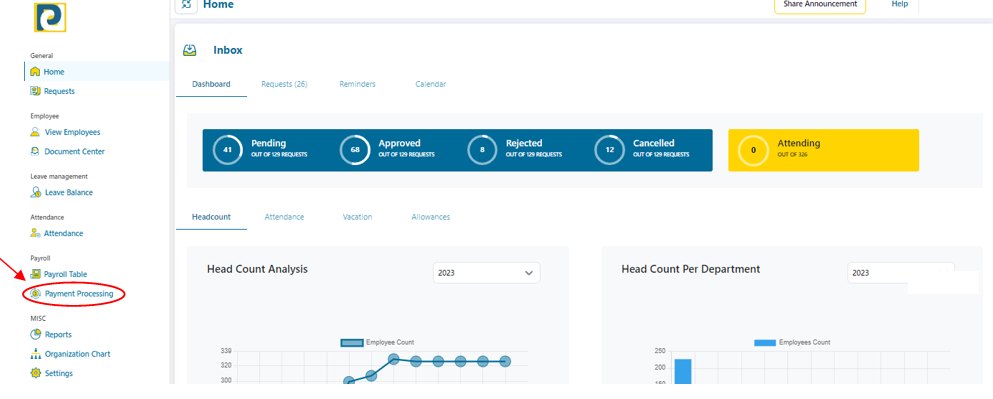Open Payment Processing page
Image resolution: width=993 pixels, height=399 pixels.
pos(79,294)
